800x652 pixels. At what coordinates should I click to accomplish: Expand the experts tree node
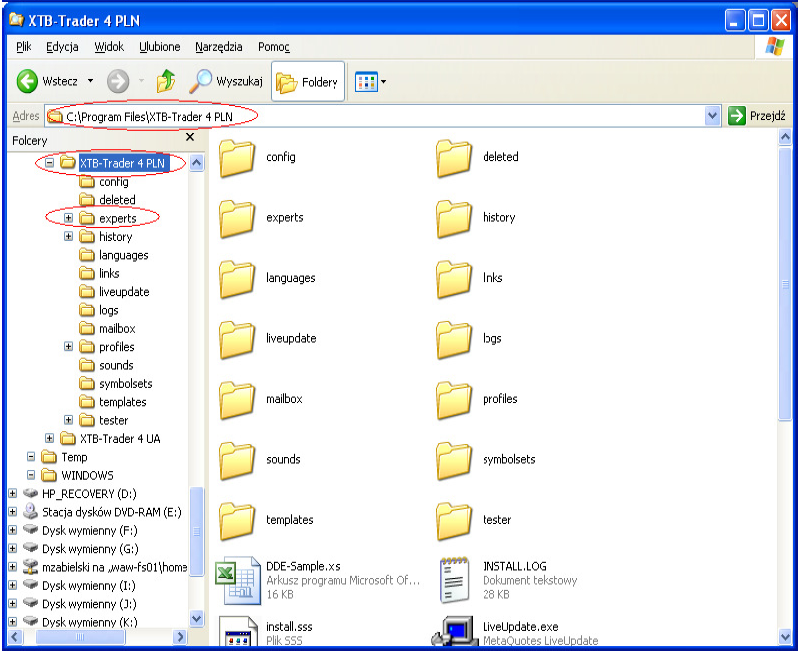68,218
